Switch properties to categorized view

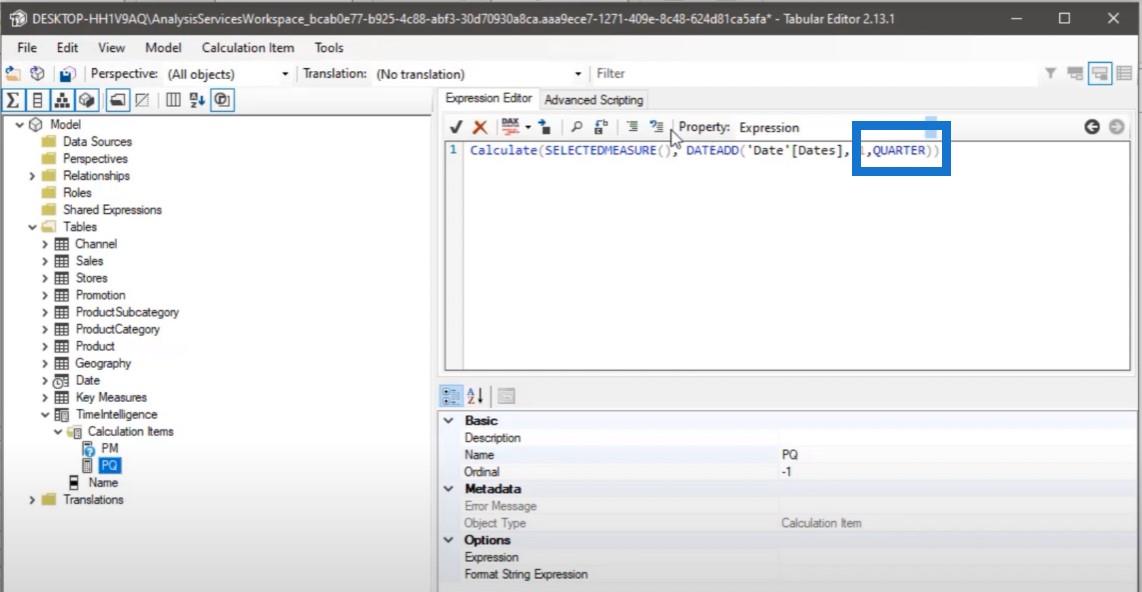click(451, 396)
